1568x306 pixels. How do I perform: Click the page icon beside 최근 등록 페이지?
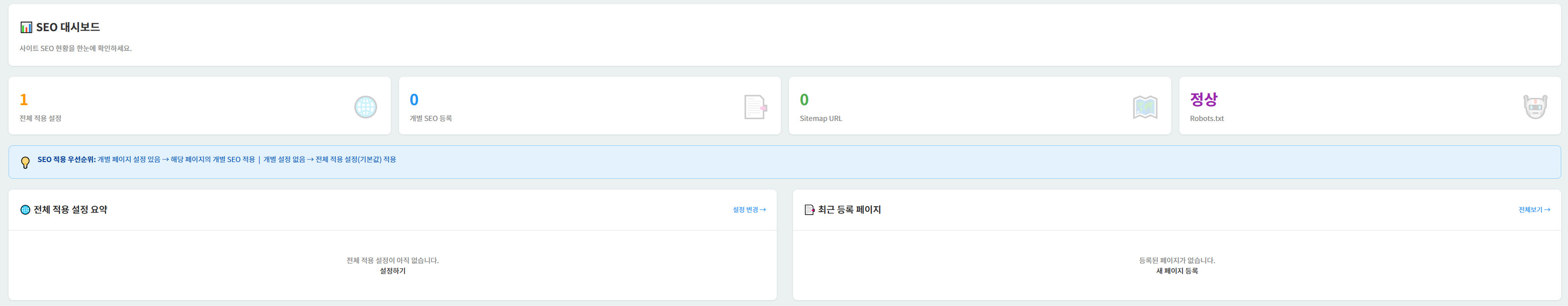[x=809, y=210]
